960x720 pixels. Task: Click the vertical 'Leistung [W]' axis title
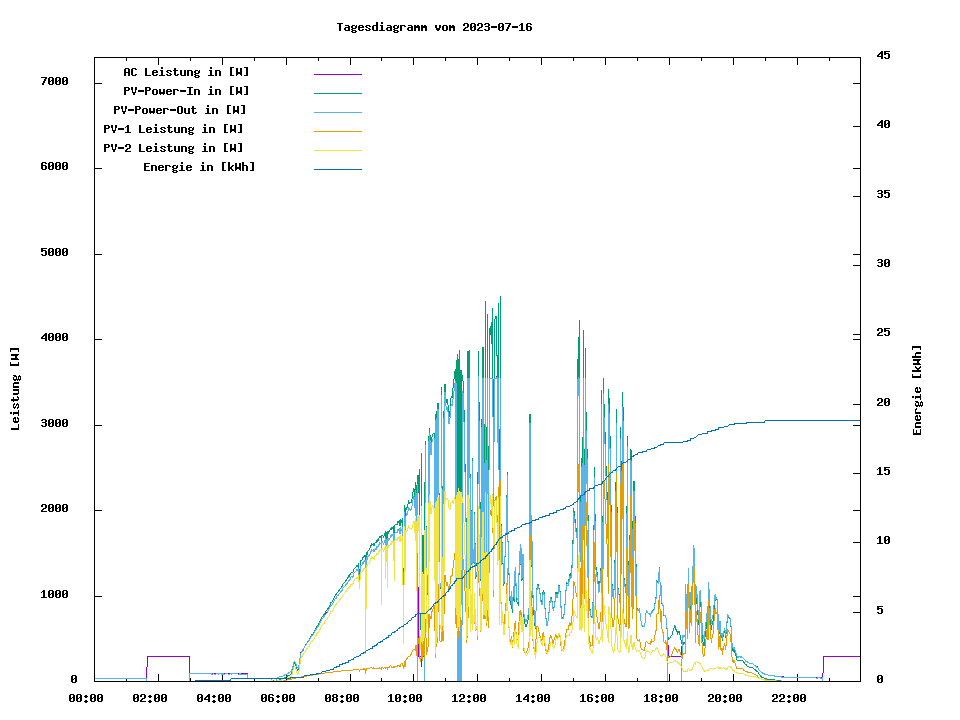15,389
